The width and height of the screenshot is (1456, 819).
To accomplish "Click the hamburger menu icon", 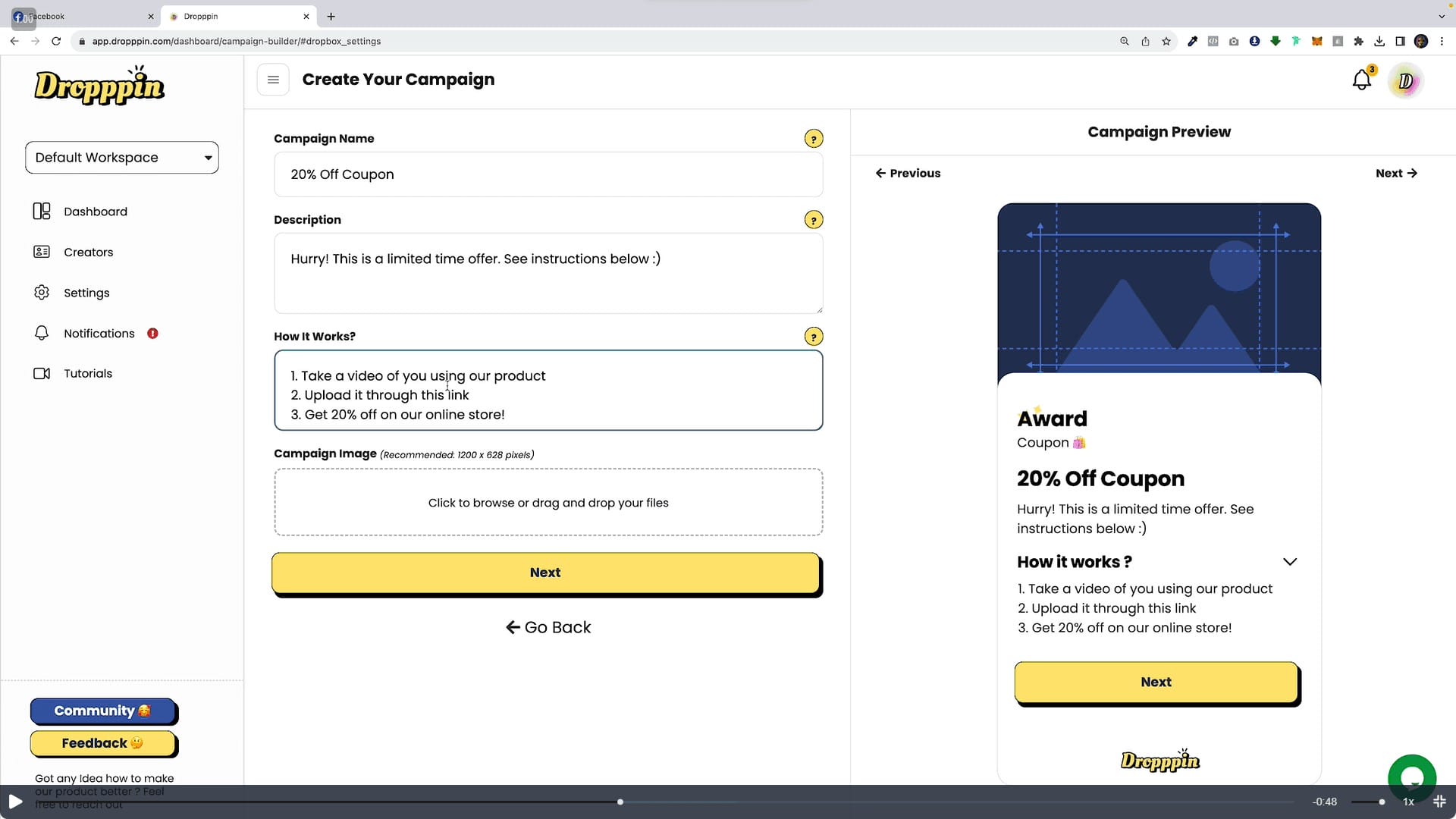I will [273, 79].
